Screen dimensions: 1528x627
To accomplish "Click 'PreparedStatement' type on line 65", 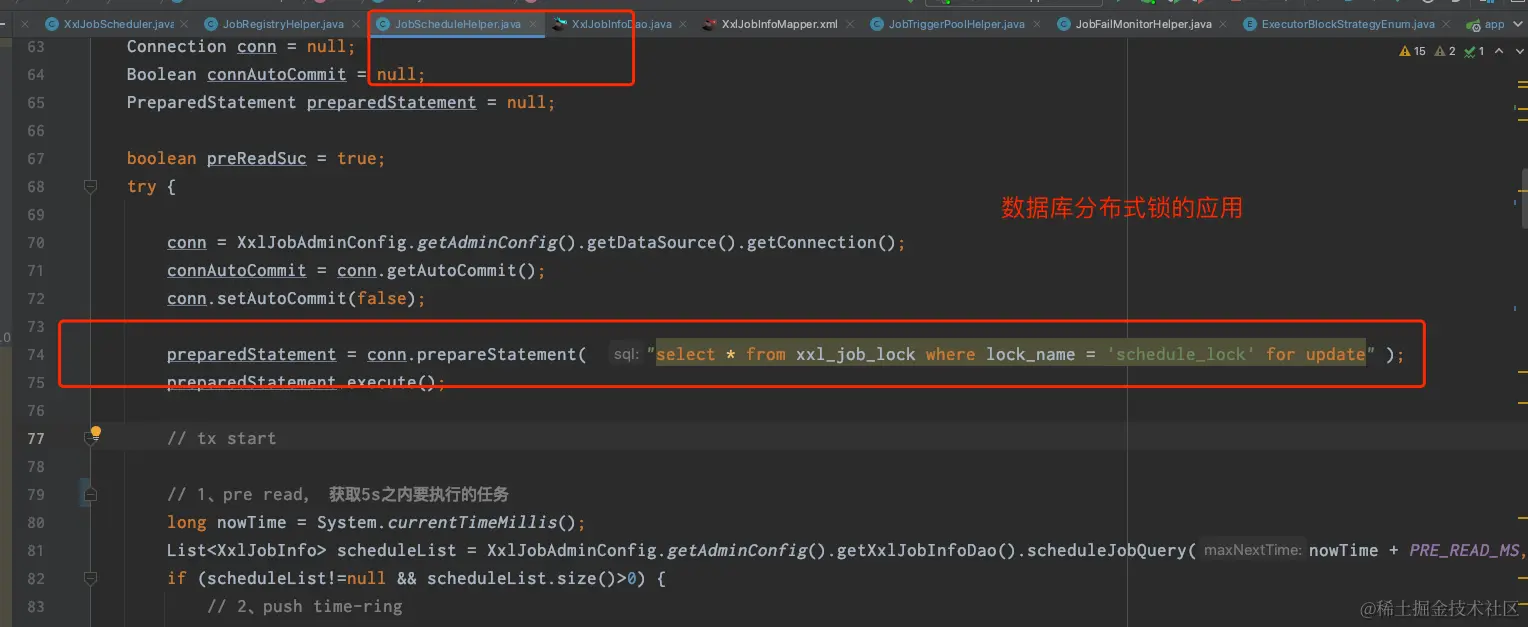I will click(x=211, y=102).
